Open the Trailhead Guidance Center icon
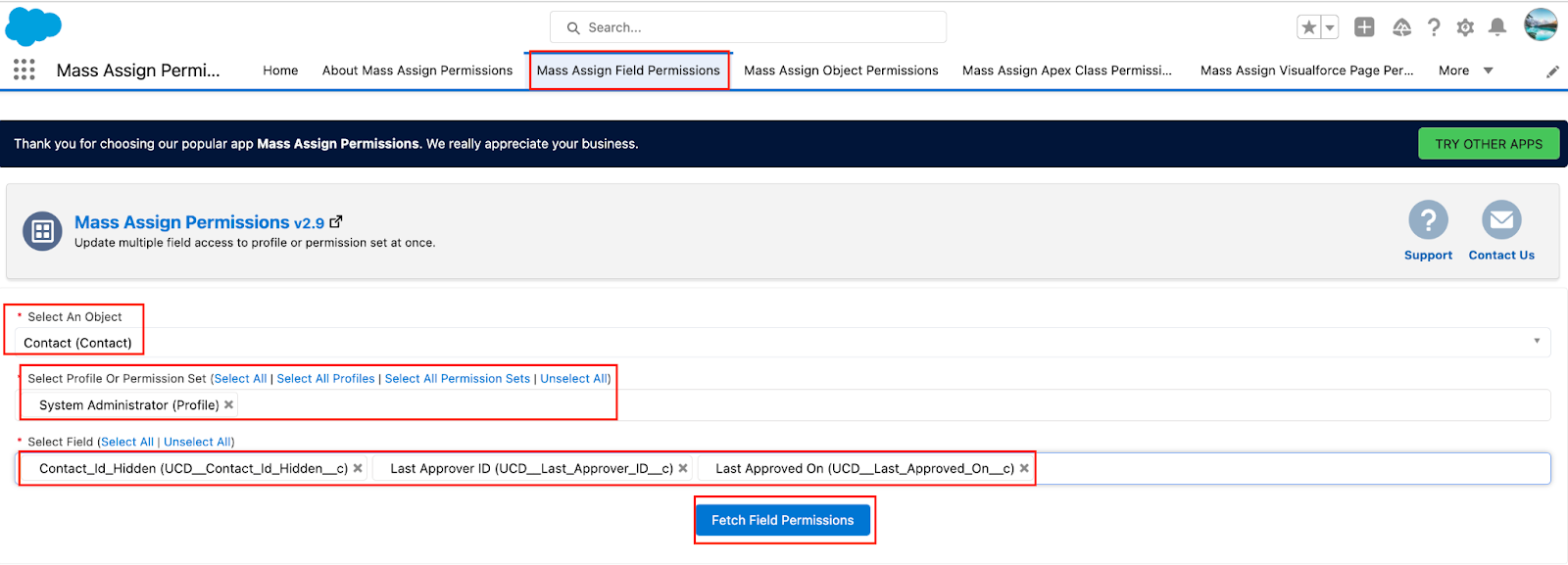Screen dimensions: 1568x565 click(1401, 27)
